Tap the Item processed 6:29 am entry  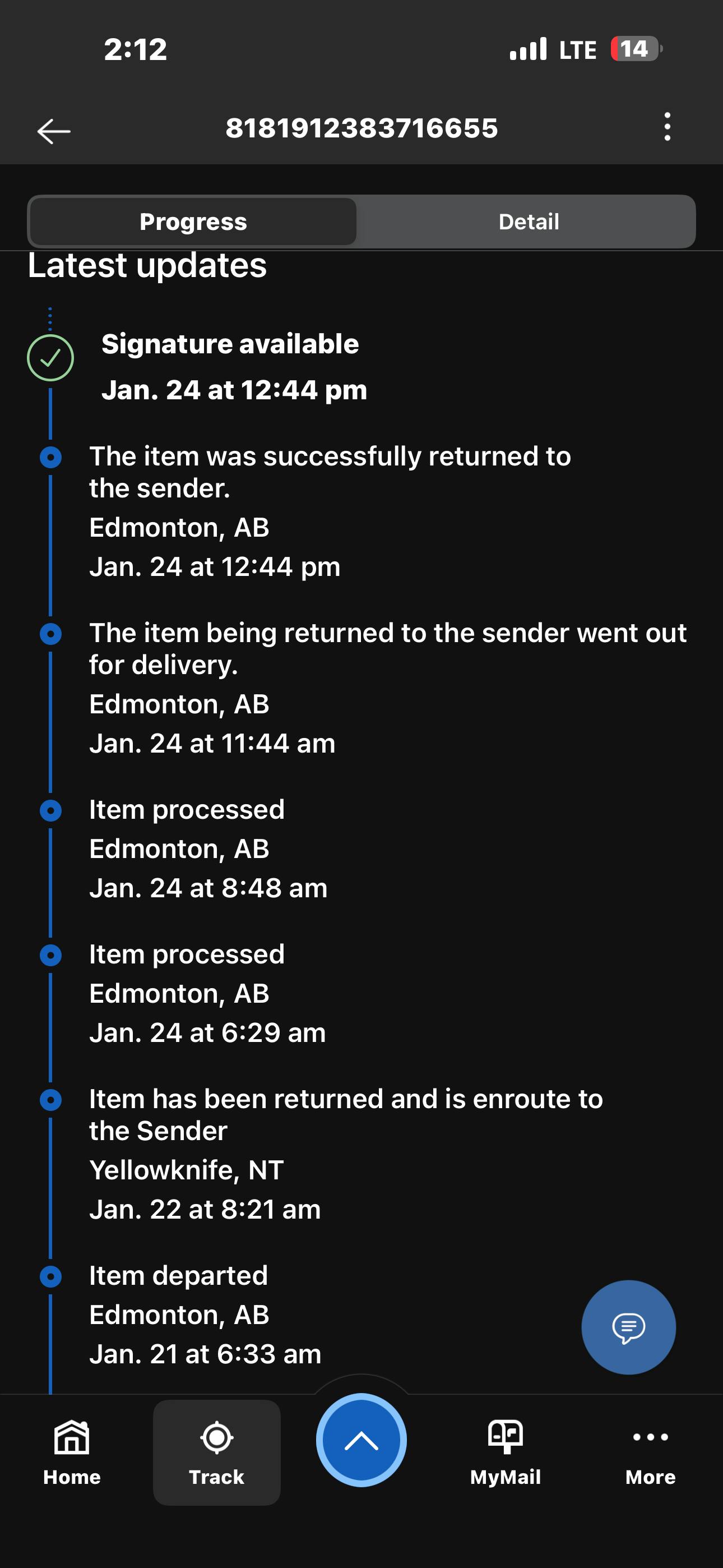tap(207, 993)
